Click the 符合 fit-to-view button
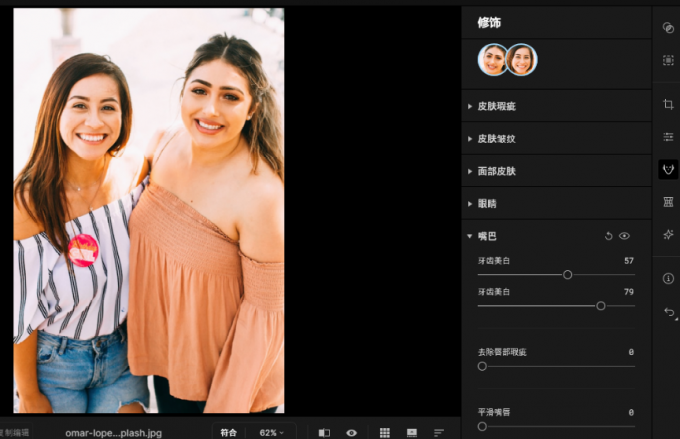680x439 pixels. point(229,432)
